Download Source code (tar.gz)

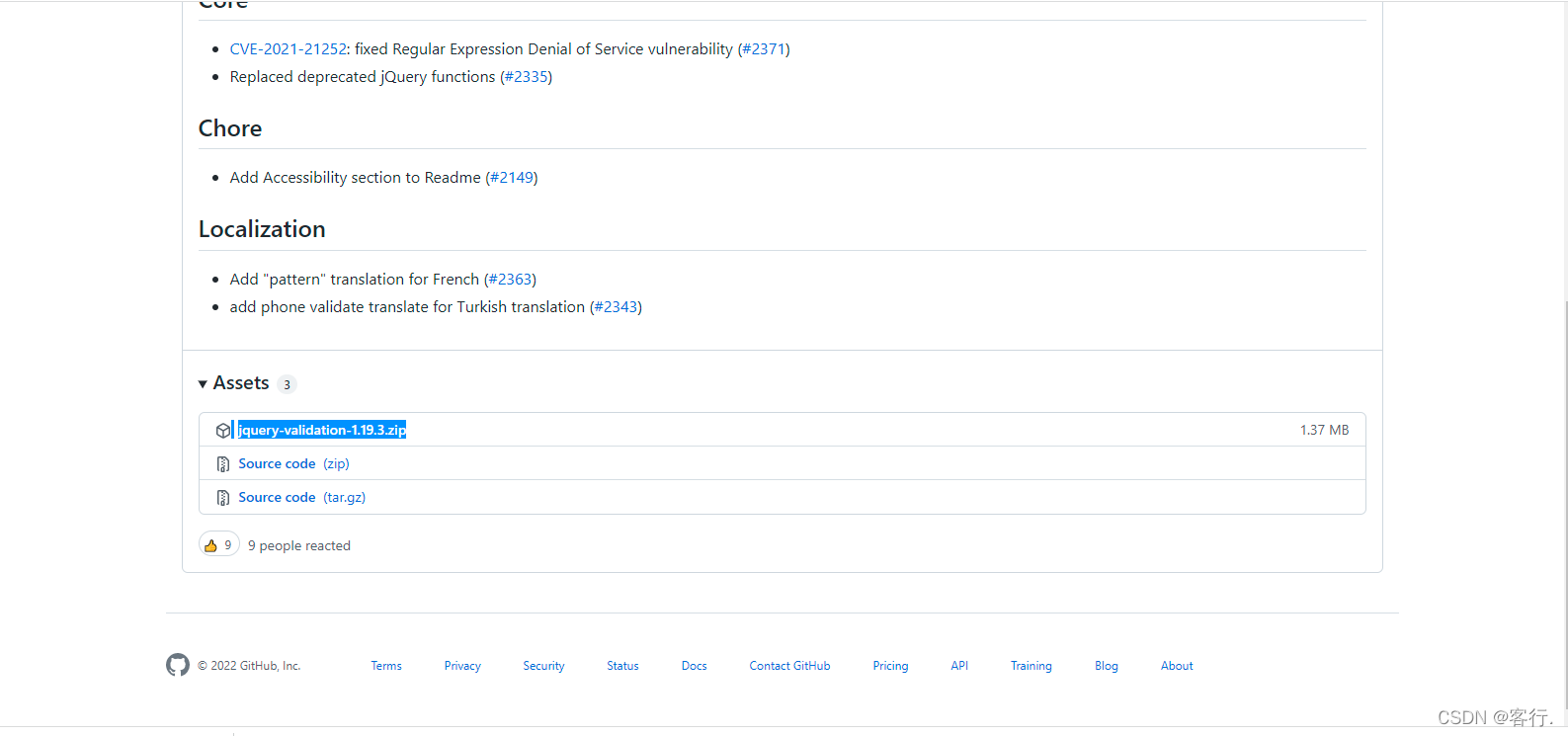(301, 497)
